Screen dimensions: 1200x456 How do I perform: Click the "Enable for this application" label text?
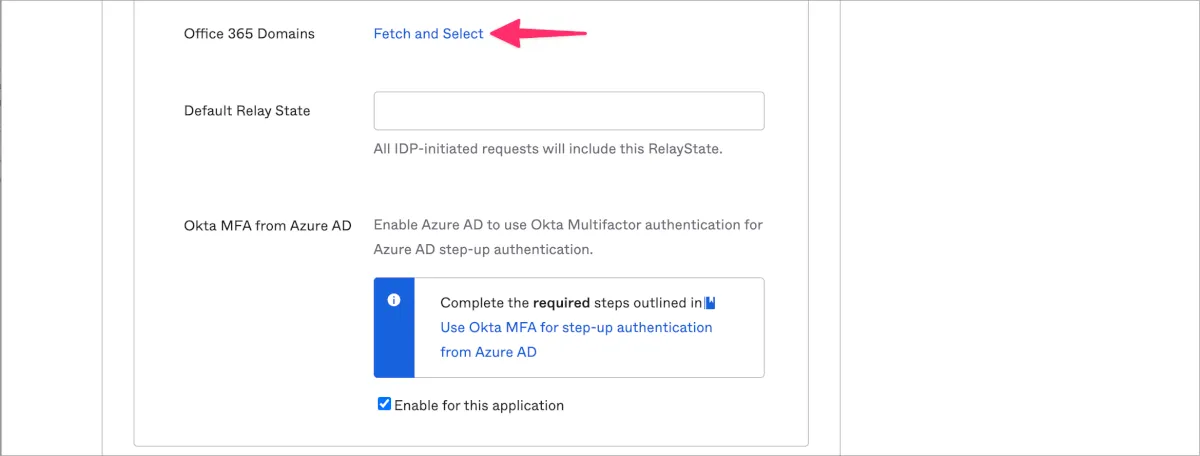479,405
